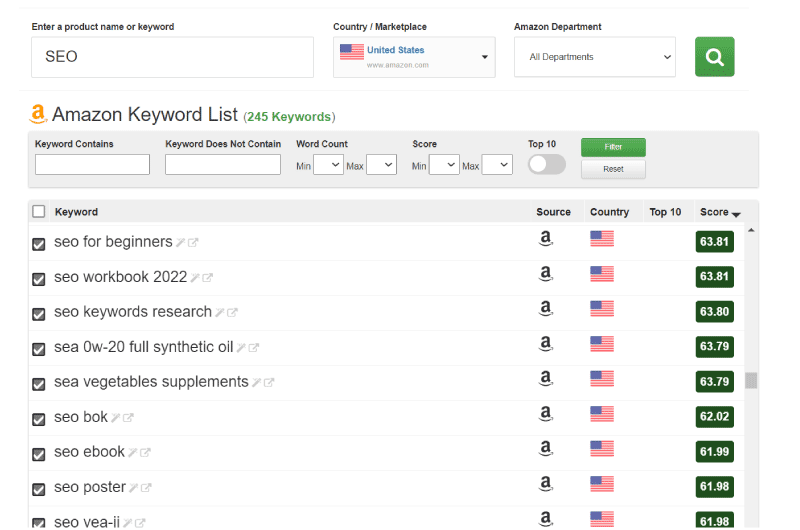Click the scrollbar up arrow of keyword list
Viewport: 800px width, 530px height.
[751, 231]
